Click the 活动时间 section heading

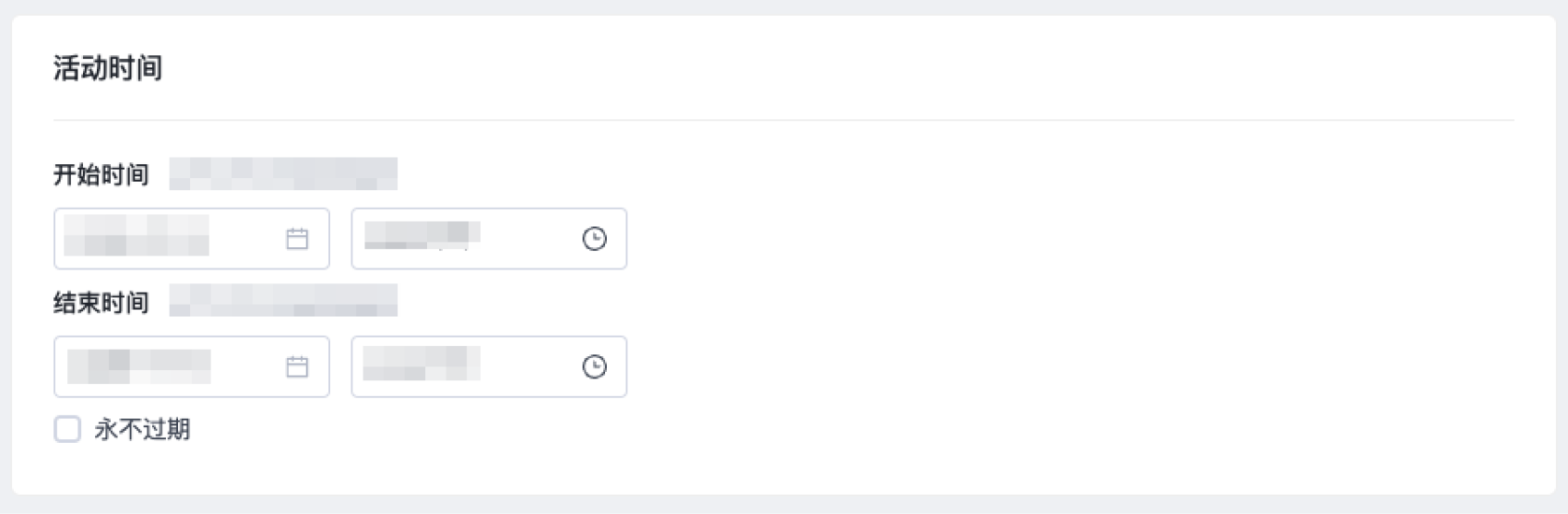coord(108,68)
